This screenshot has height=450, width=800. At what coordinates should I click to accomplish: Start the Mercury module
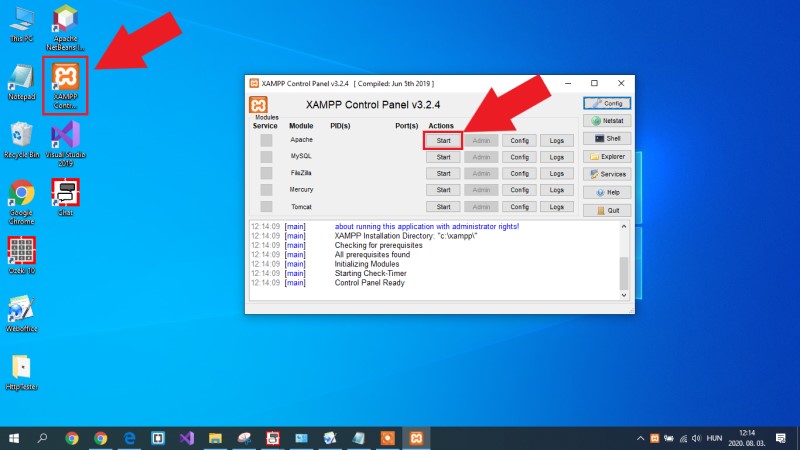pyautogui.click(x=443, y=190)
